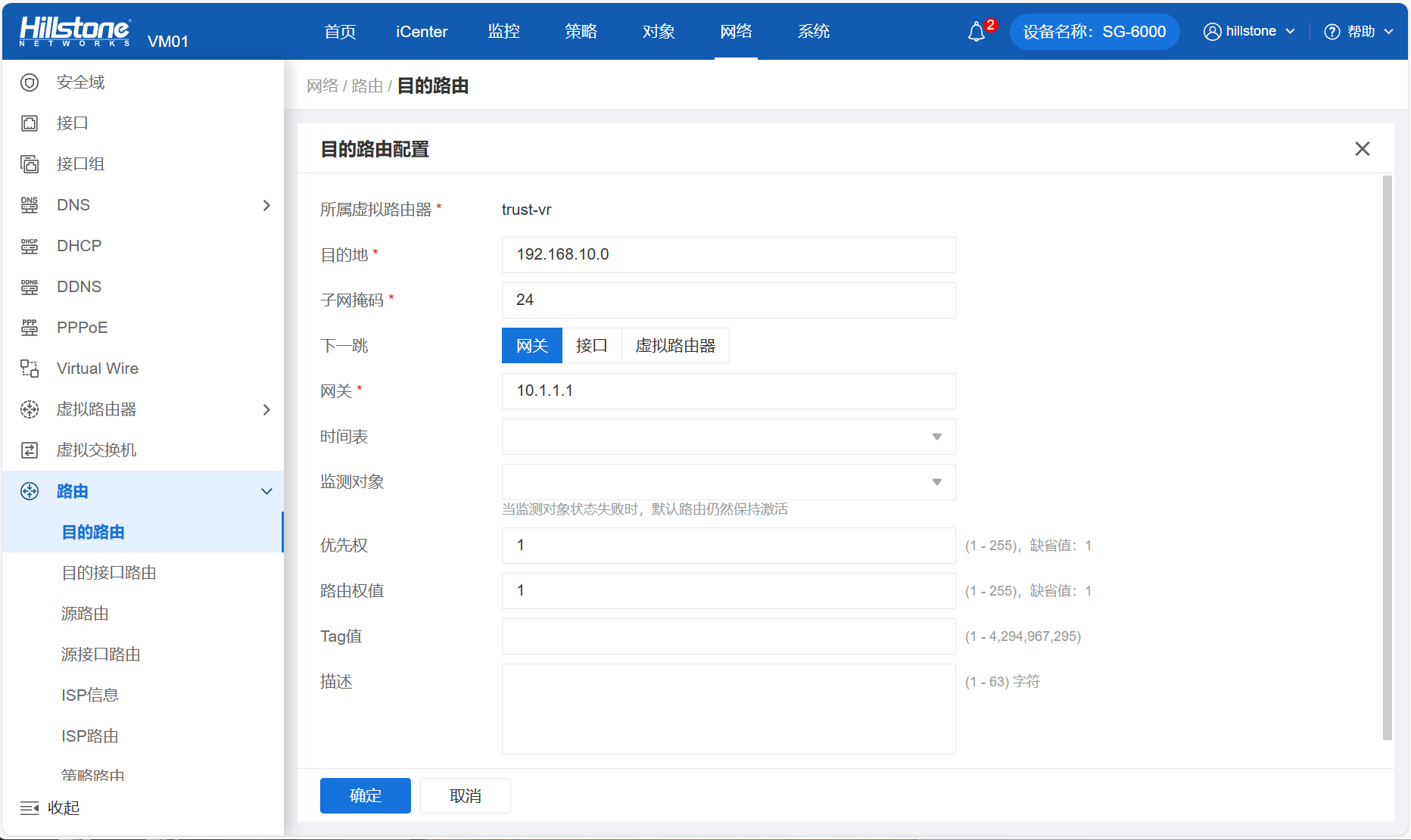
Task: Open the 系统 top menu
Action: pos(814,32)
